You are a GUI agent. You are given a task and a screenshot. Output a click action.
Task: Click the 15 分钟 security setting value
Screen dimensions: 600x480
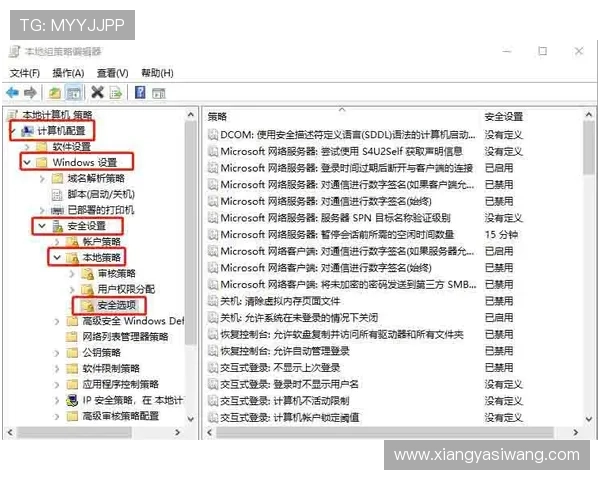(x=501, y=234)
